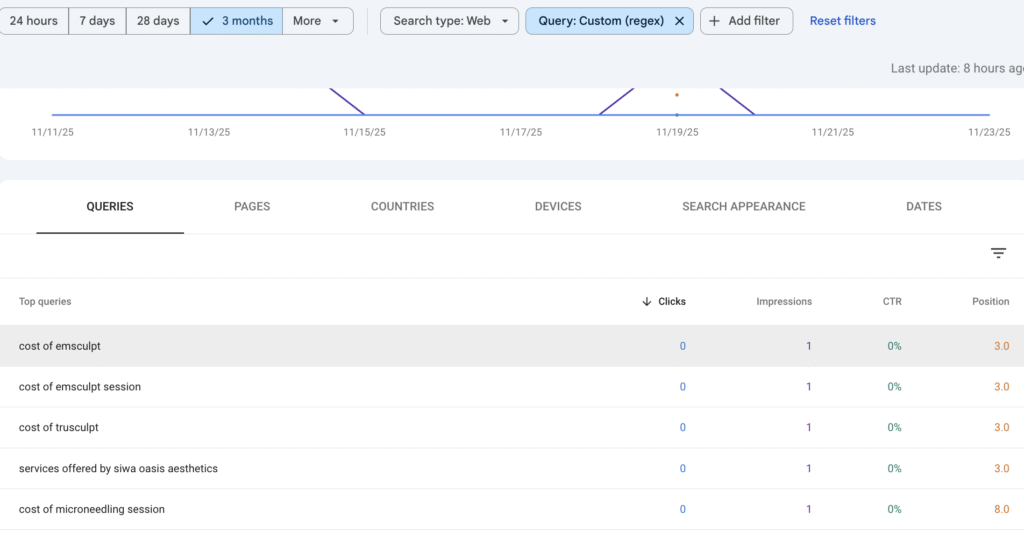Select the 28 days date range
The height and width of the screenshot is (533, 1024).
pos(158,21)
